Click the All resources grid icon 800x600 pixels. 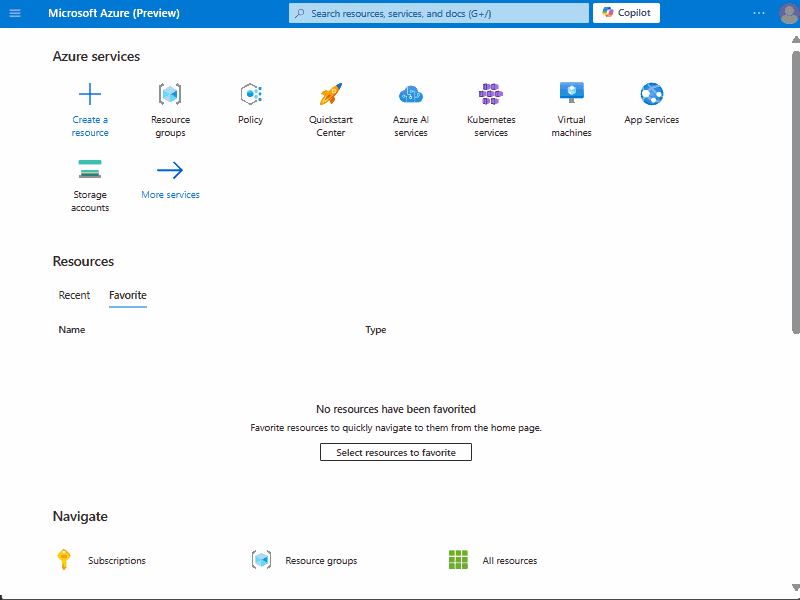pos(458,560)
